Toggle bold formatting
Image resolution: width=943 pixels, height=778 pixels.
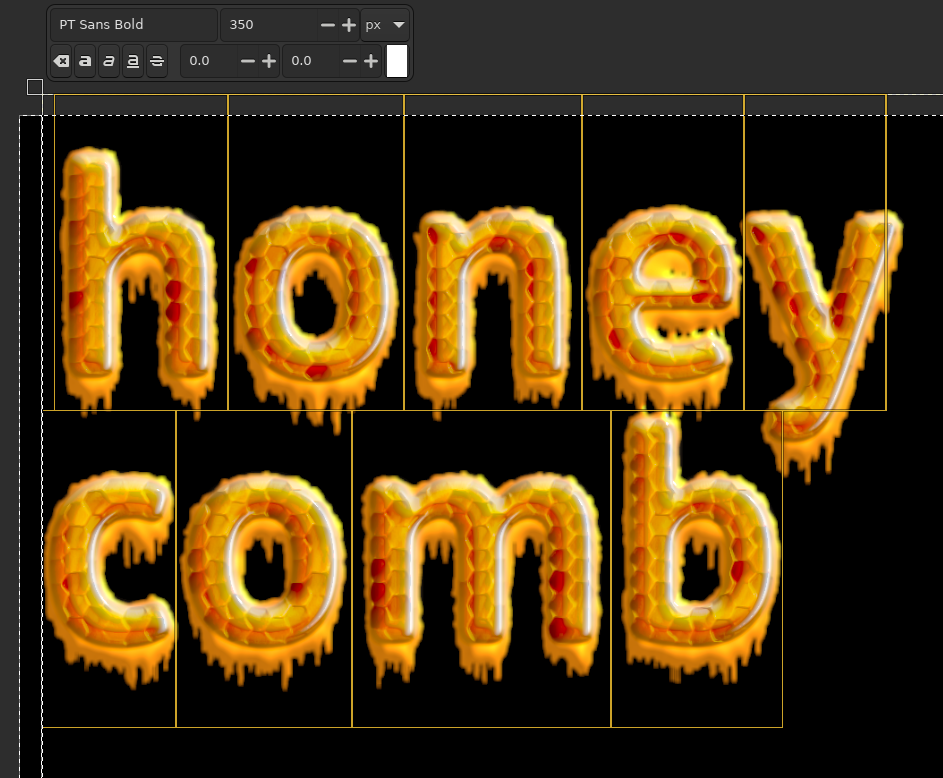click(x=85, y=61)
